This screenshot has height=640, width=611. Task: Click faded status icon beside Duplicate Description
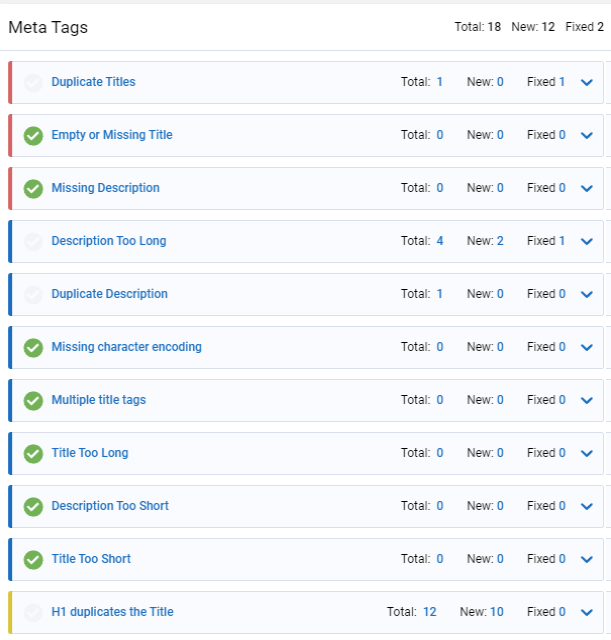click(33, 295)
